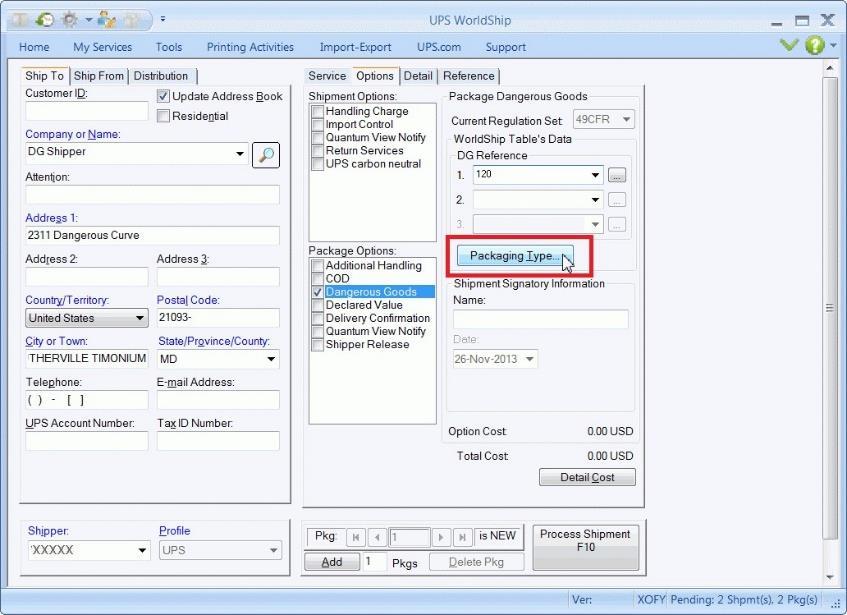Check Additional Handling package option
This screenshot has height=615, width=847.
pos(318,266)
